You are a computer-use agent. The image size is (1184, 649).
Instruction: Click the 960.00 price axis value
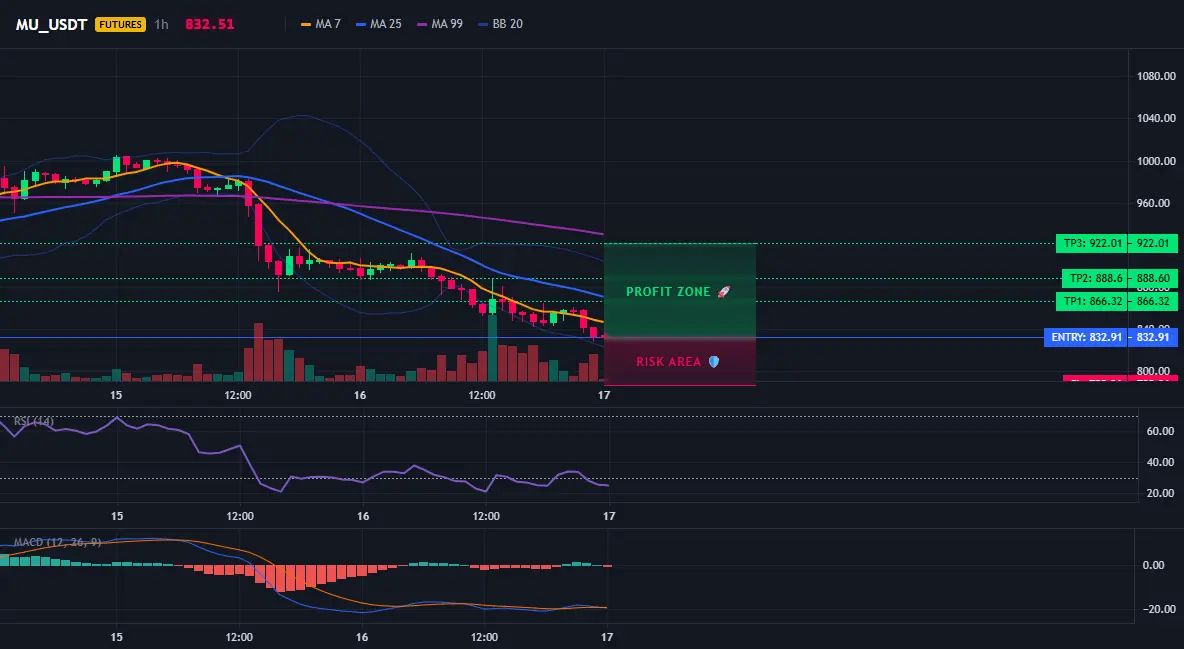click(x=1158, y=203)
